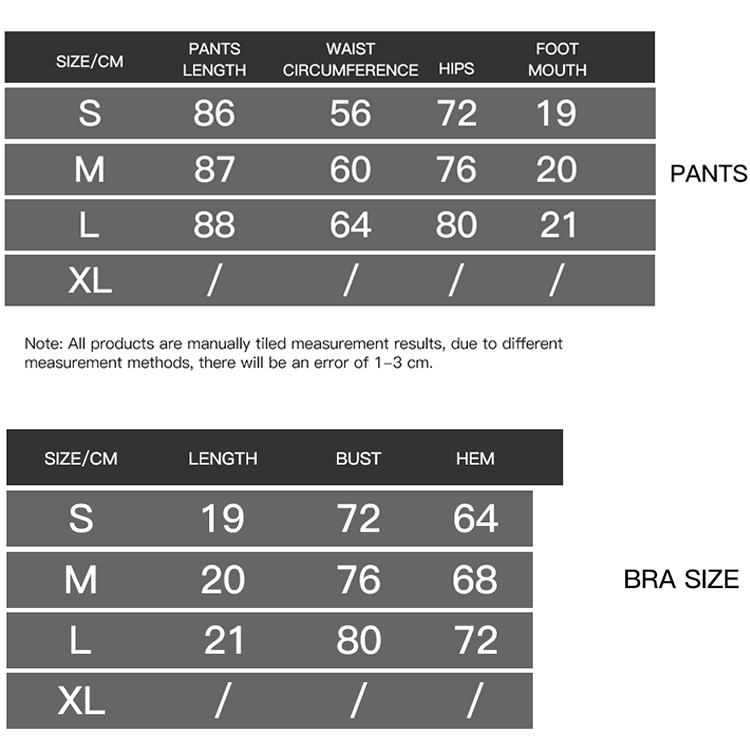Select size S row label in pants table
The width and height of the screenshot is (750, 750).
90,114
